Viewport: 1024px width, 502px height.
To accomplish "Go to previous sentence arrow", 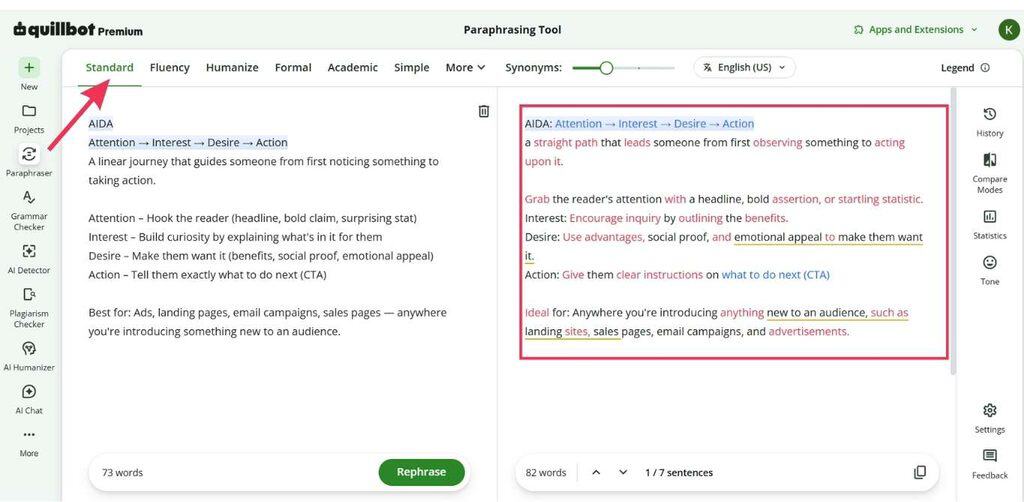I will pyautogui.click(x=596, y=472).
